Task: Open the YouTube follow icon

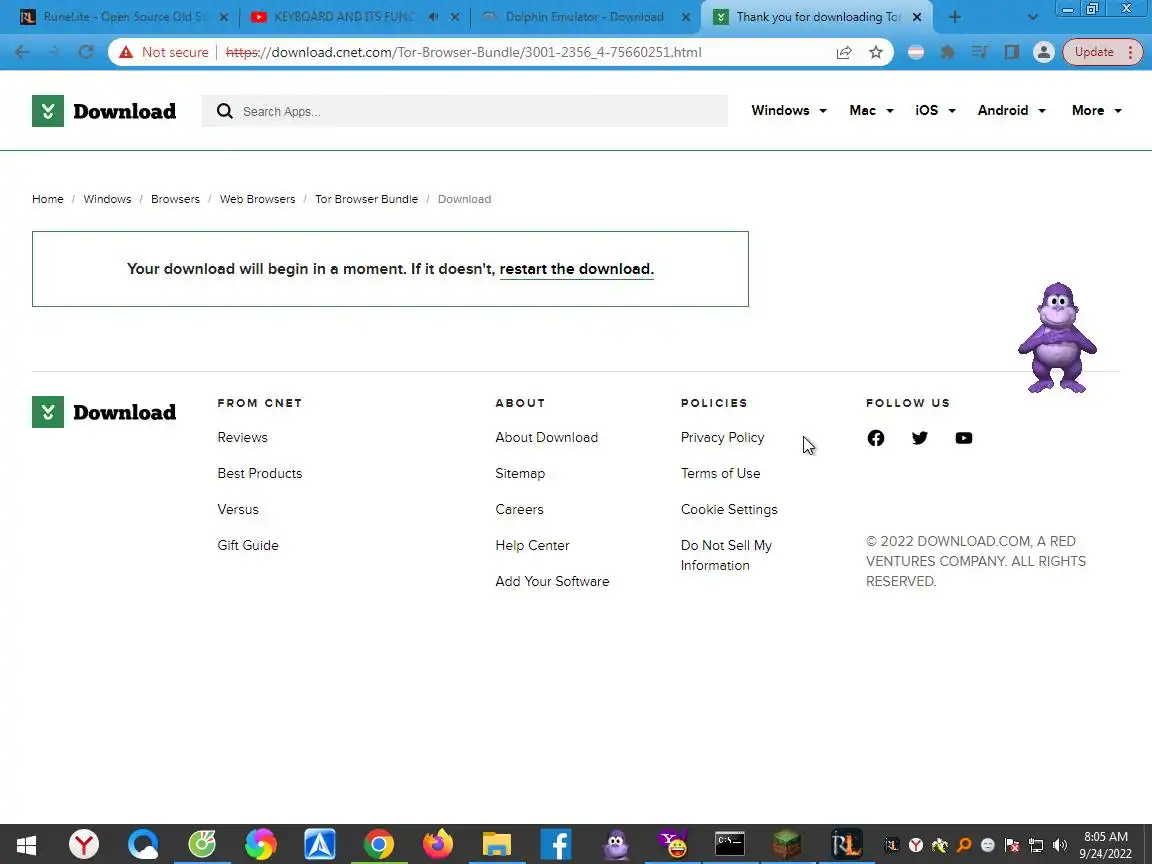Action: click(x=964, y=438)
